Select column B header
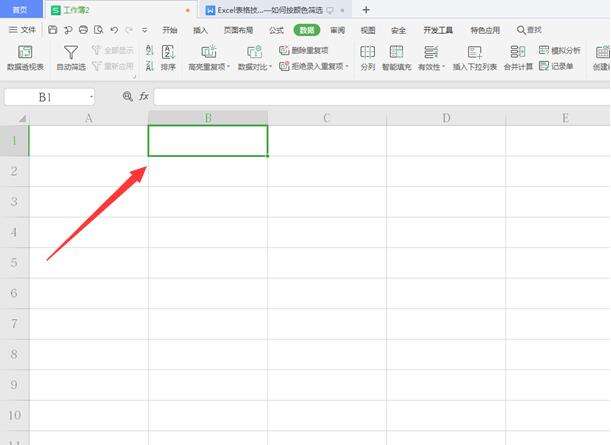611x445 pixels. pos(208,118)
